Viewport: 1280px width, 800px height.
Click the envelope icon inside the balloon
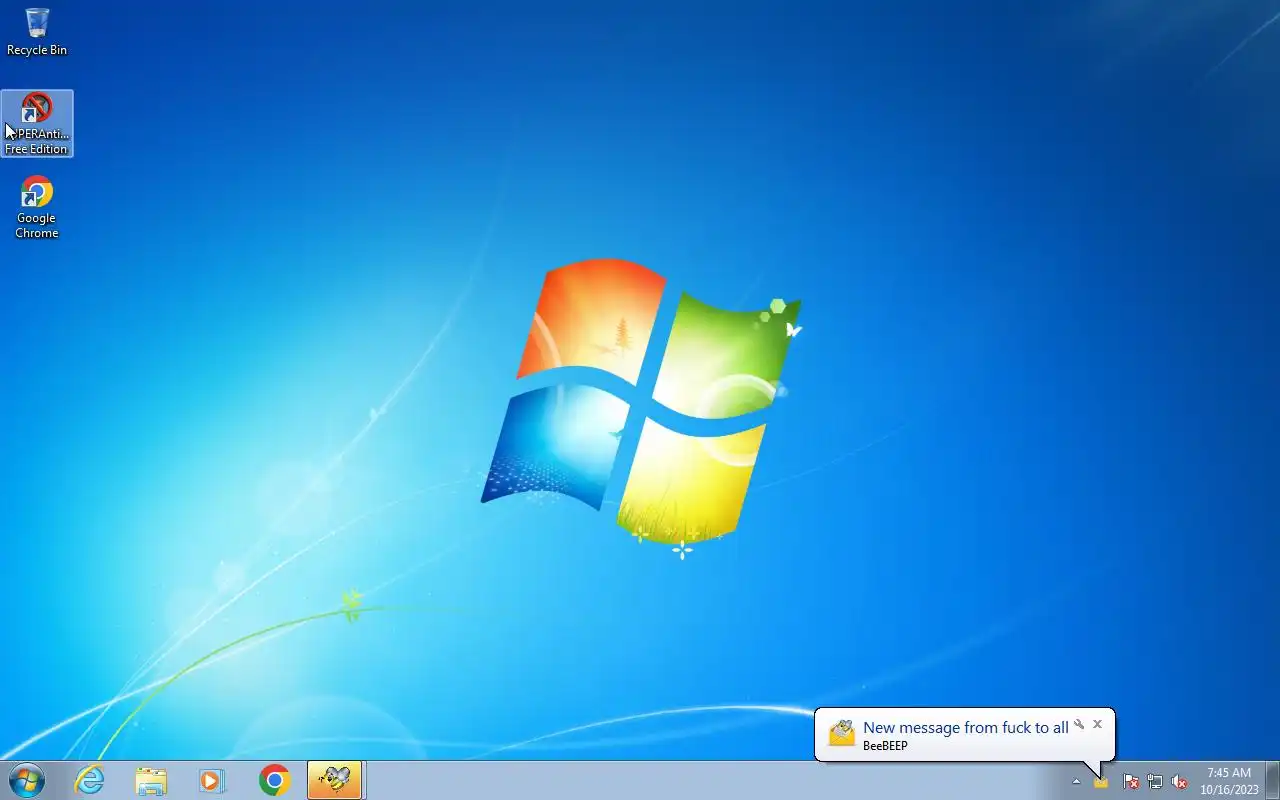pyautogui.click(x=842, y=733)
